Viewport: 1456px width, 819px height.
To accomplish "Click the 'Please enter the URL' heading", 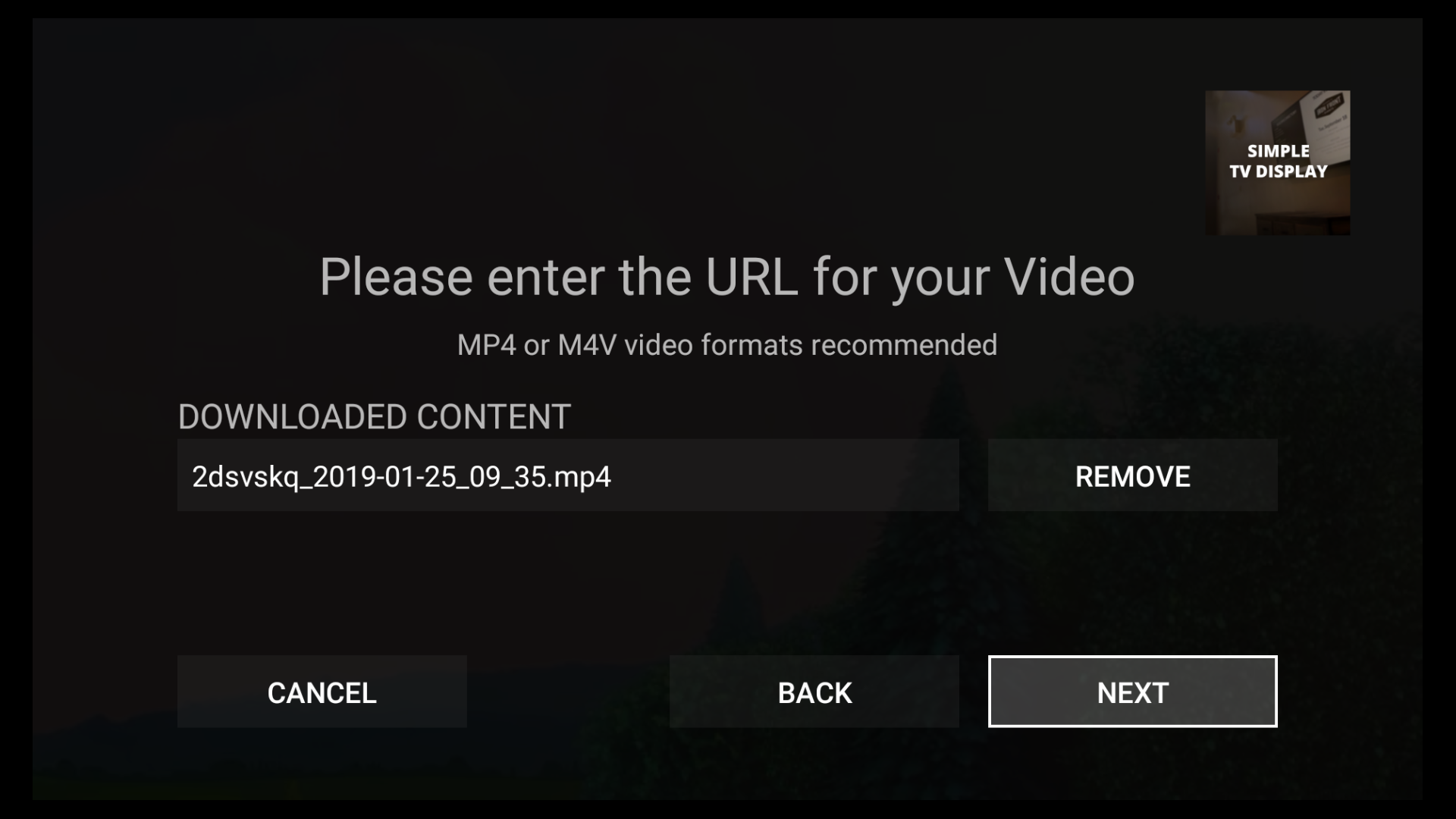I will pyautogui.click(x=726, y=278).
